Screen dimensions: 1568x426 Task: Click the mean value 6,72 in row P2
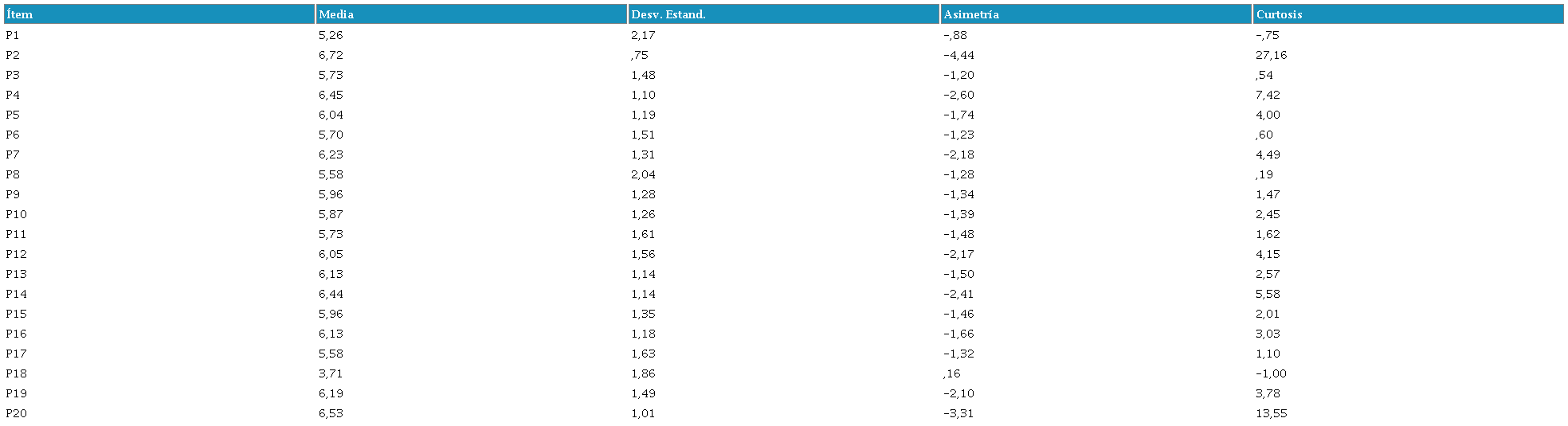pos(331,55)
